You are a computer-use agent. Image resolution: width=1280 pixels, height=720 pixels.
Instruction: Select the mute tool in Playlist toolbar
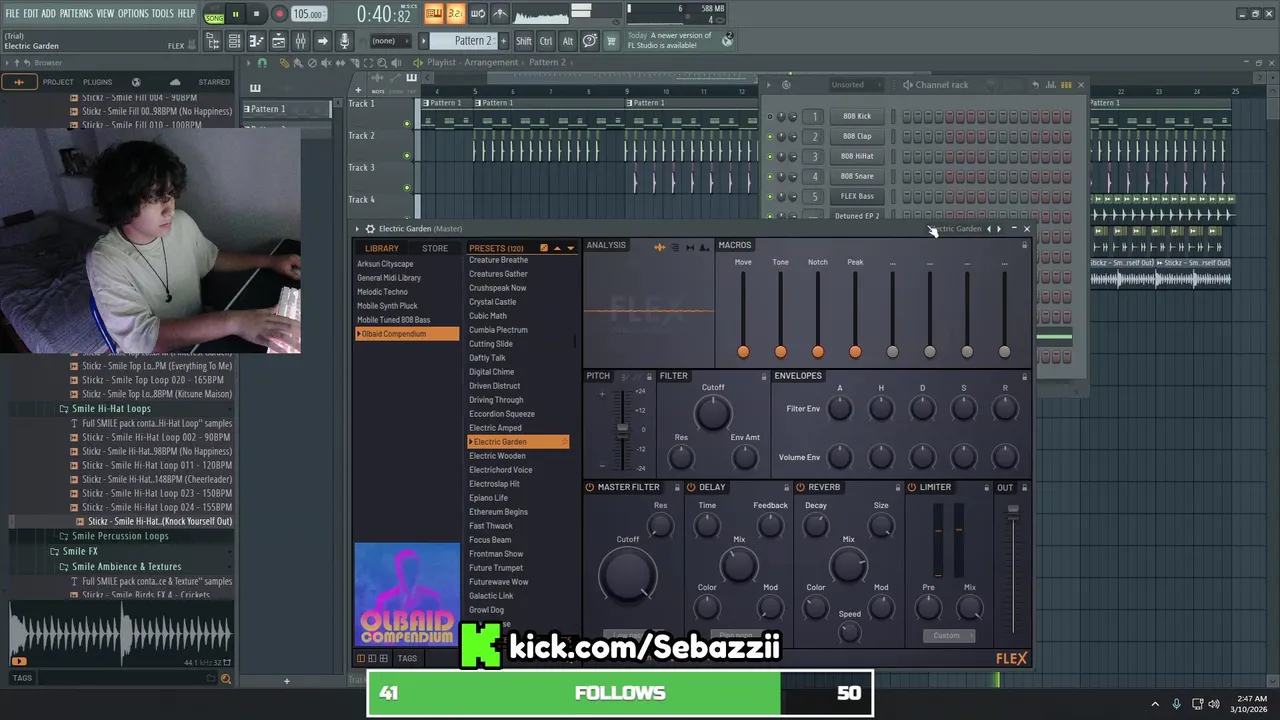coord(325,62)
